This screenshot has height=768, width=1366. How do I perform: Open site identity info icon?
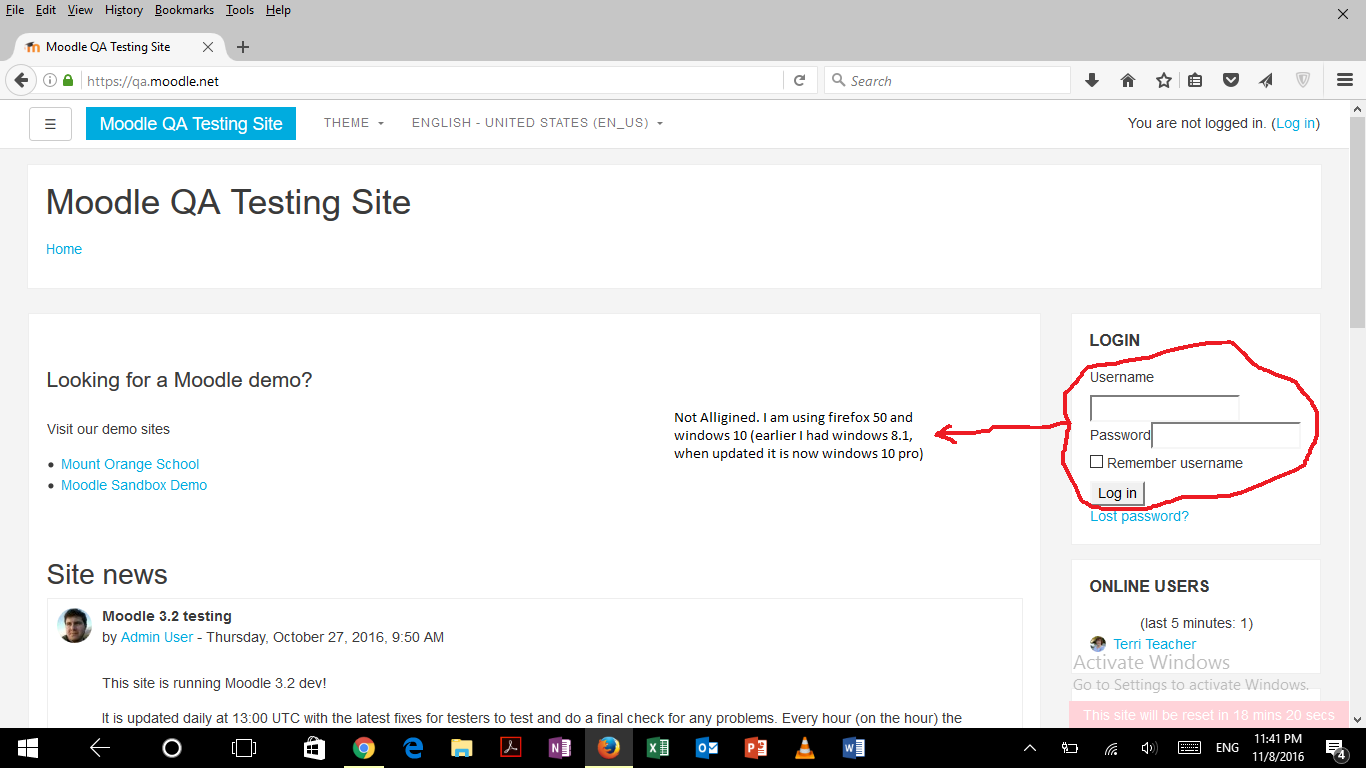coord(50,81)
